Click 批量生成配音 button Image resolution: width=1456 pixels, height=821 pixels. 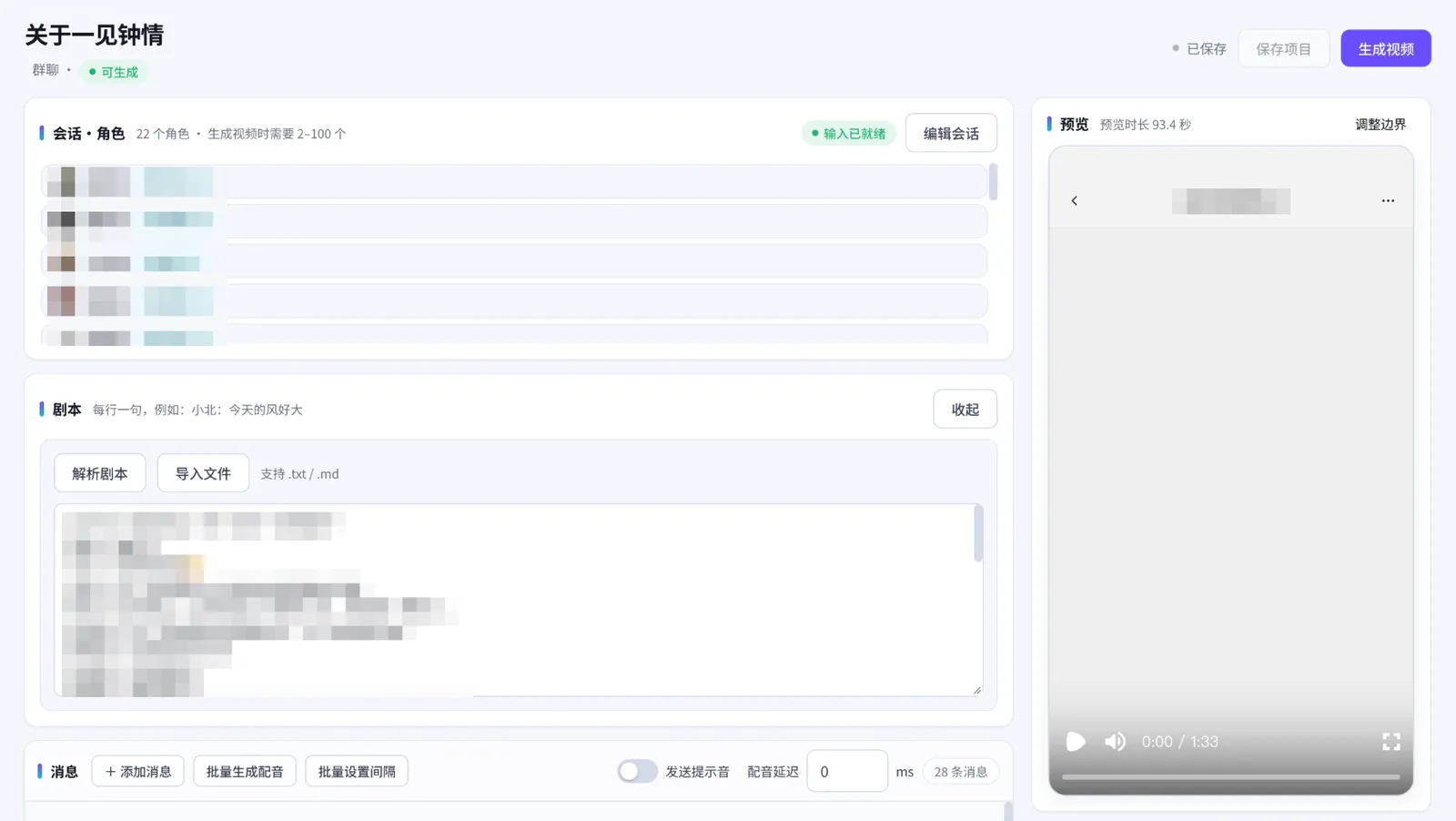[245, 771]
